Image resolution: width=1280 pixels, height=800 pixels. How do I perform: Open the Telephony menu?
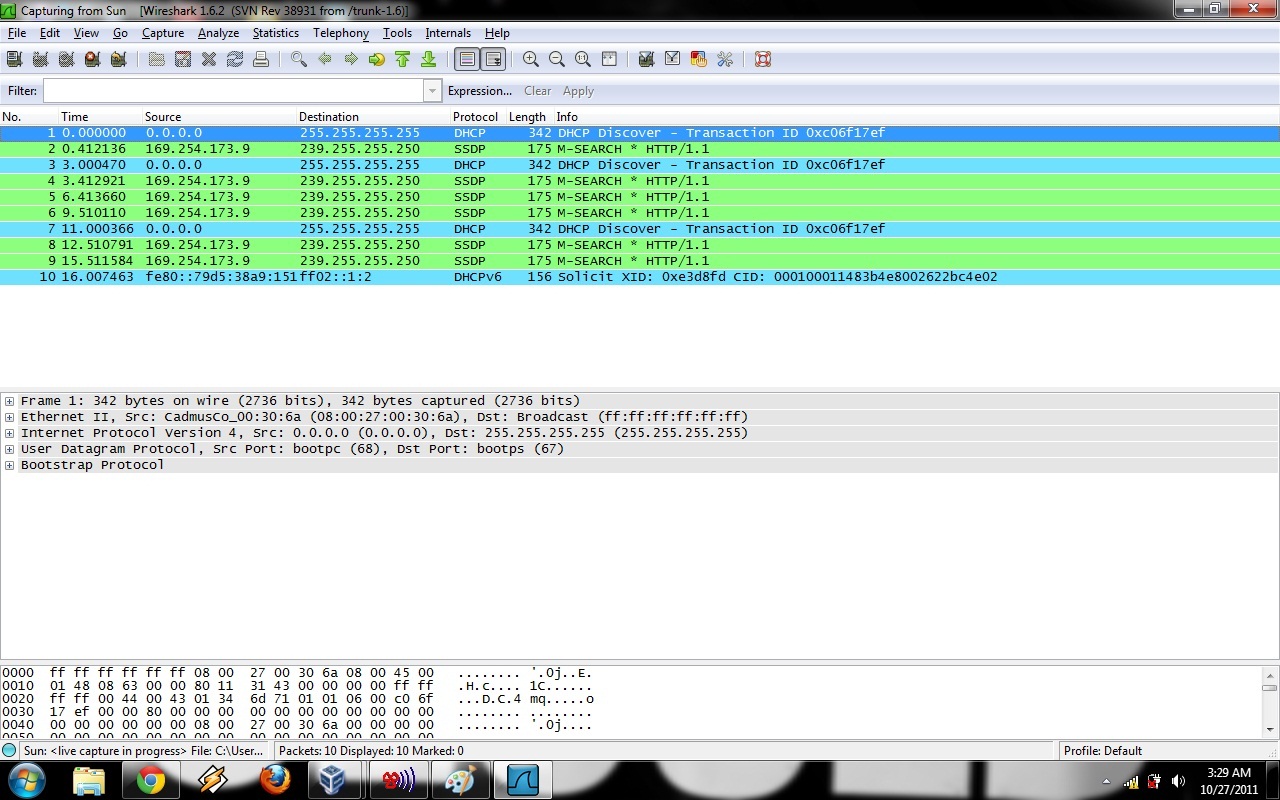click(341, 33)
